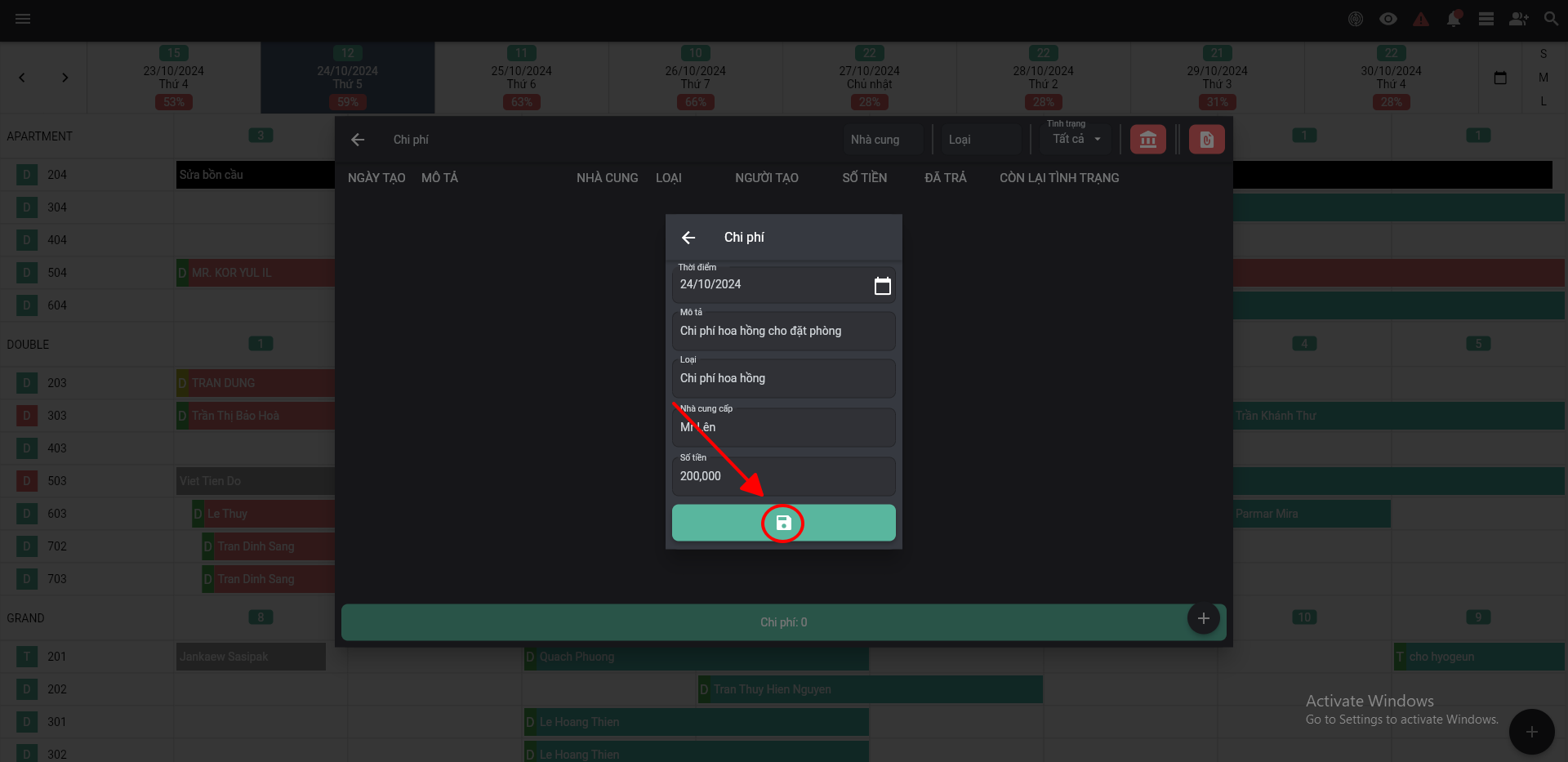Click the red export file icon
The image size is (1568, 762).
(1206, 140)
